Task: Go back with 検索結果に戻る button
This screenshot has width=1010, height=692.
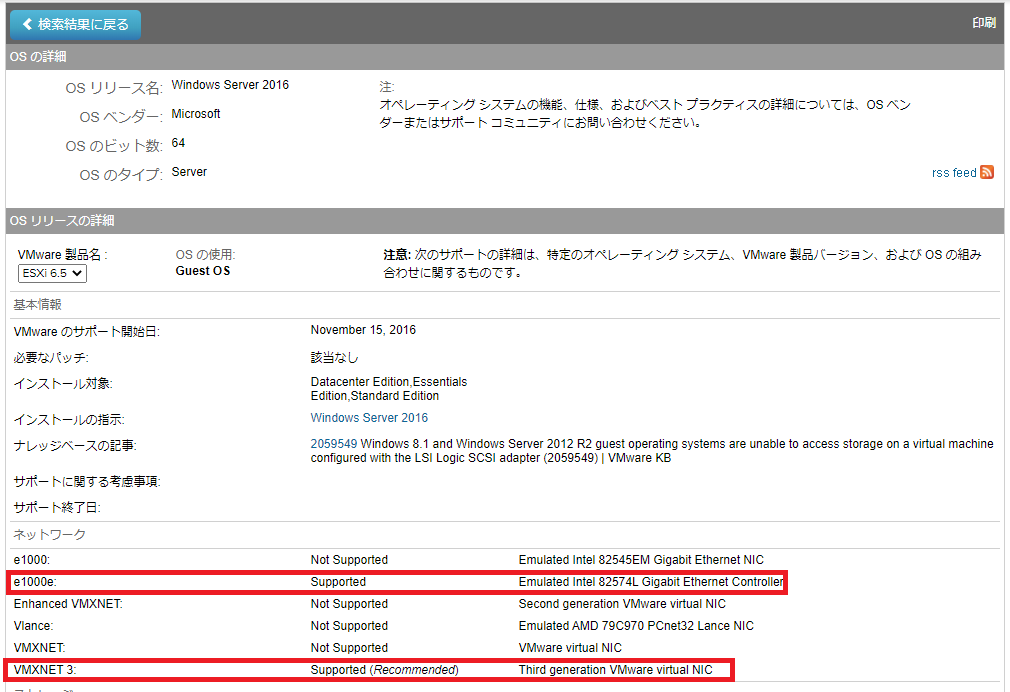Action: (75, 24)
